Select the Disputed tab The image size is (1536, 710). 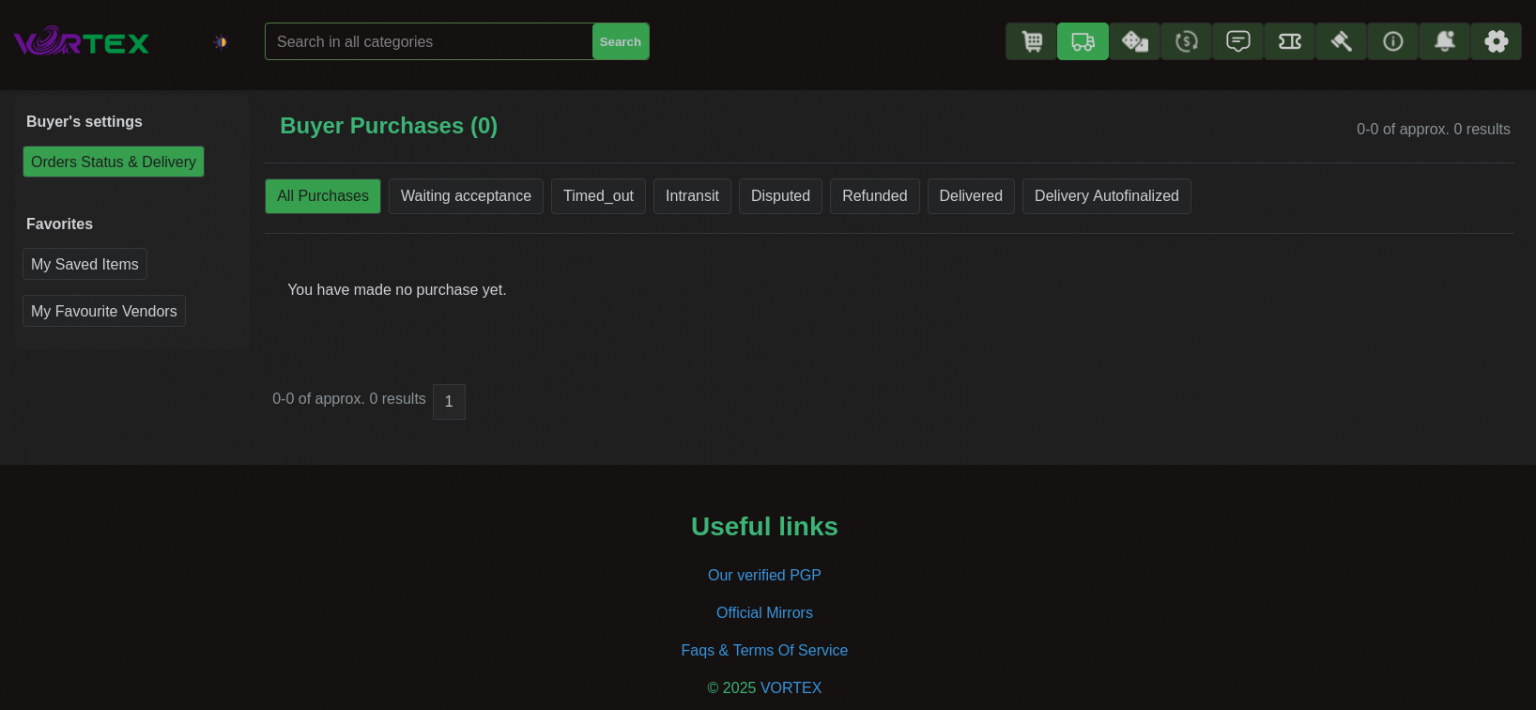pos(780,196)
